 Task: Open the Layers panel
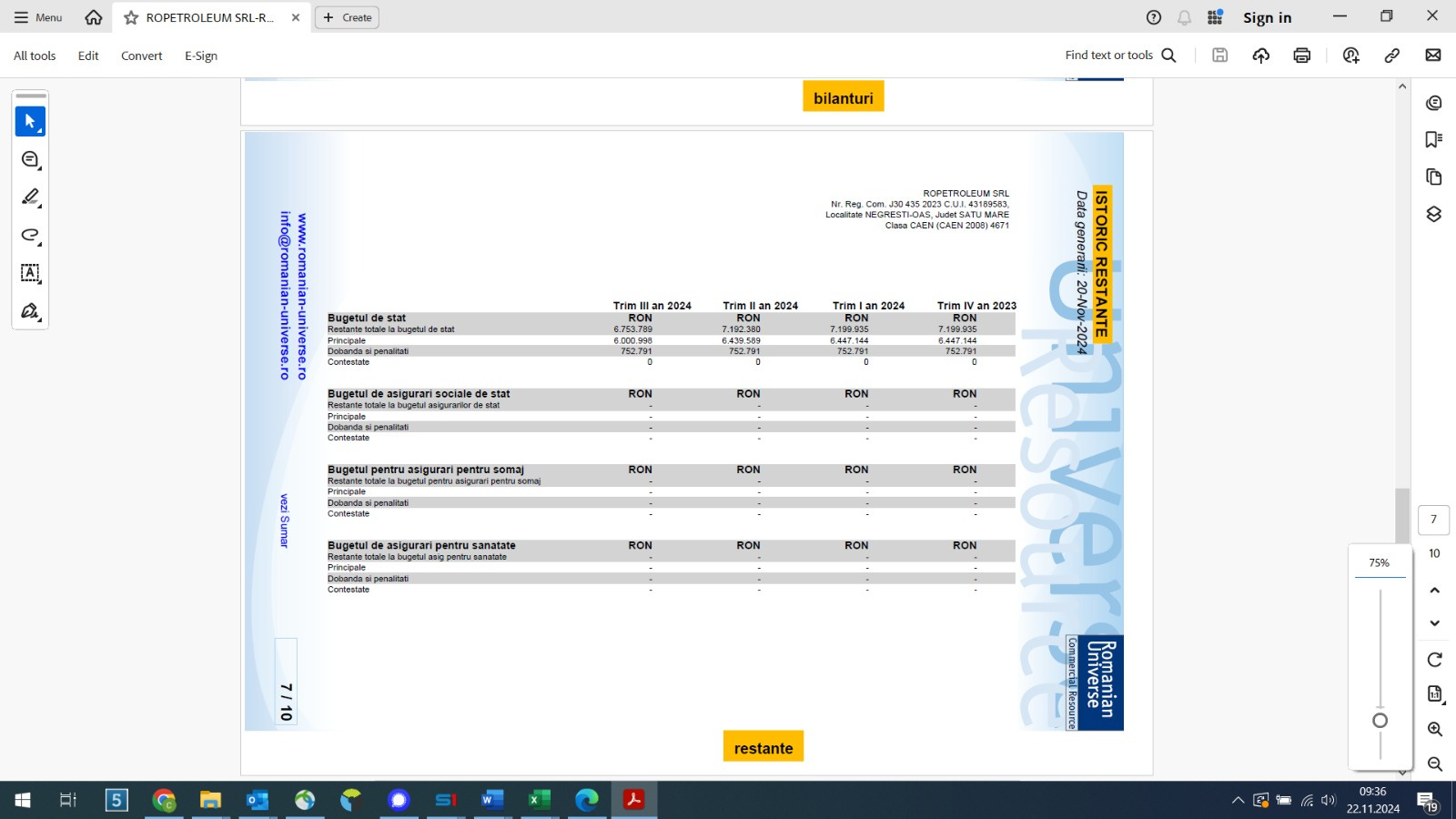coord(1434,214)
